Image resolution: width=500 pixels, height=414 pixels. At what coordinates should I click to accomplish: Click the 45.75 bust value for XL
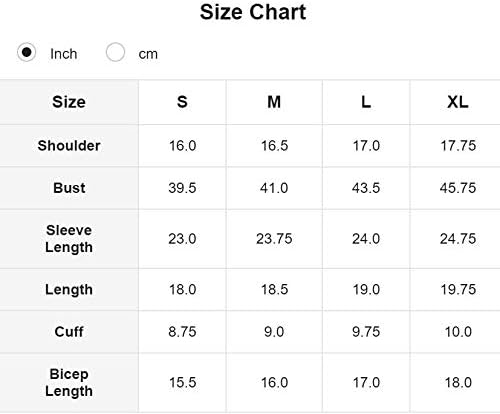[x=458, y=188]
